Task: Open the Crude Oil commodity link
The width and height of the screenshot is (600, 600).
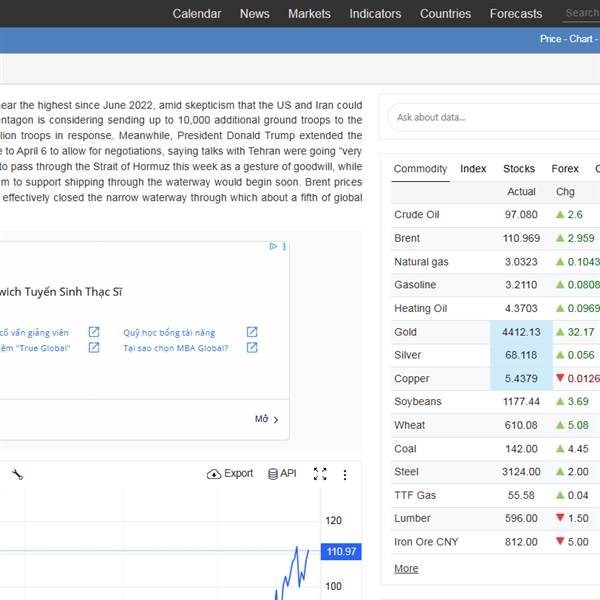Action: click(x=416, y=215)
